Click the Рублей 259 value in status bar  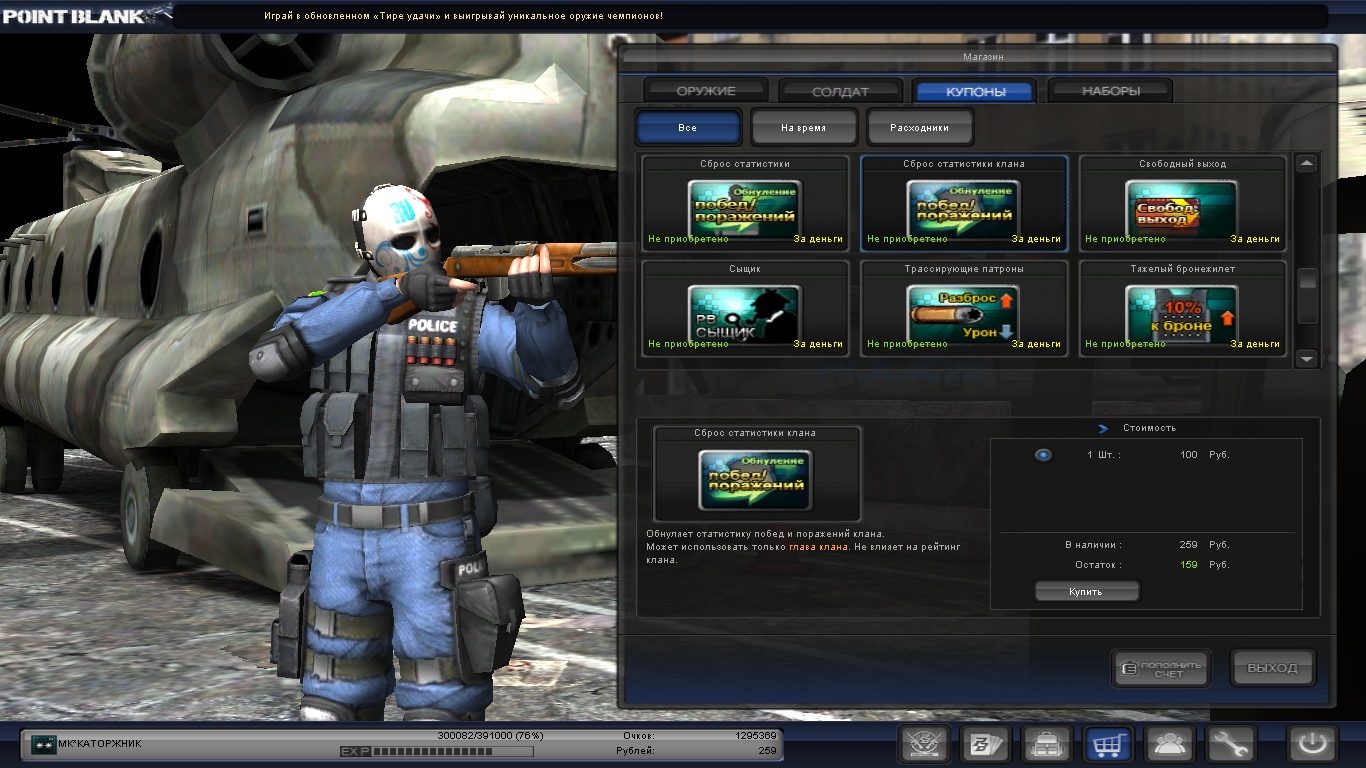767,750
